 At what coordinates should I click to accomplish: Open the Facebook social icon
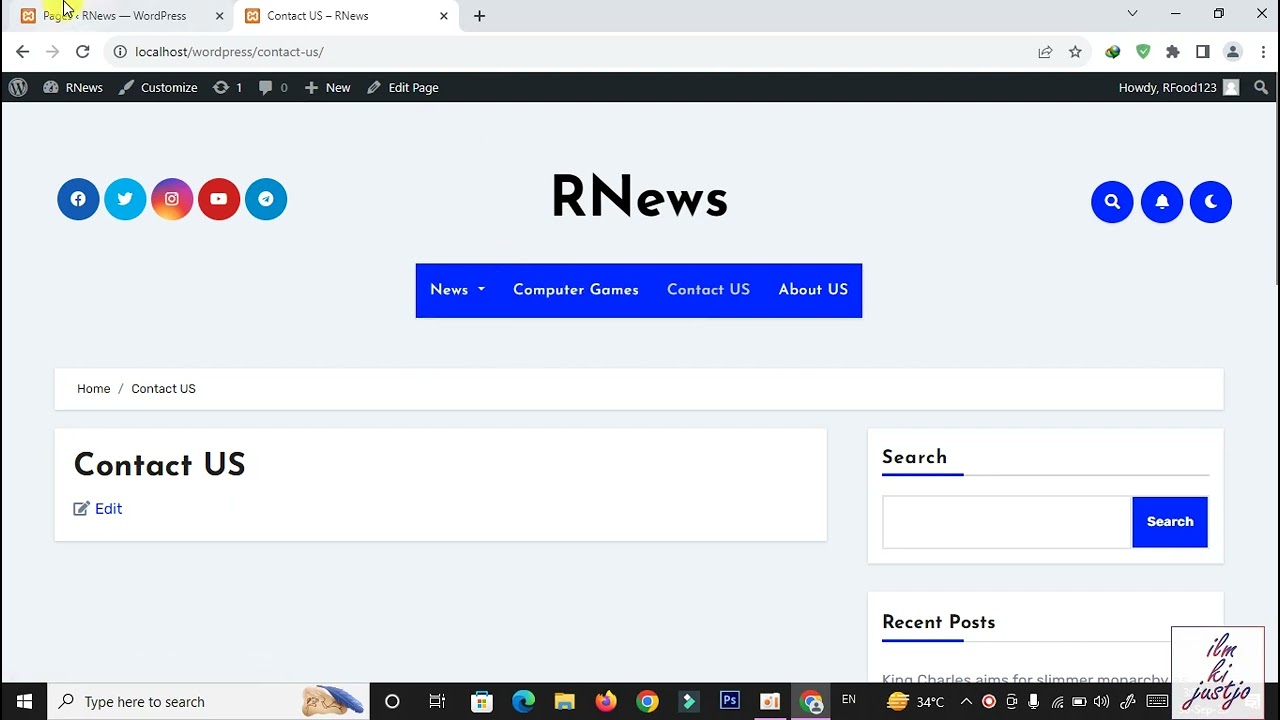(78, 199)
